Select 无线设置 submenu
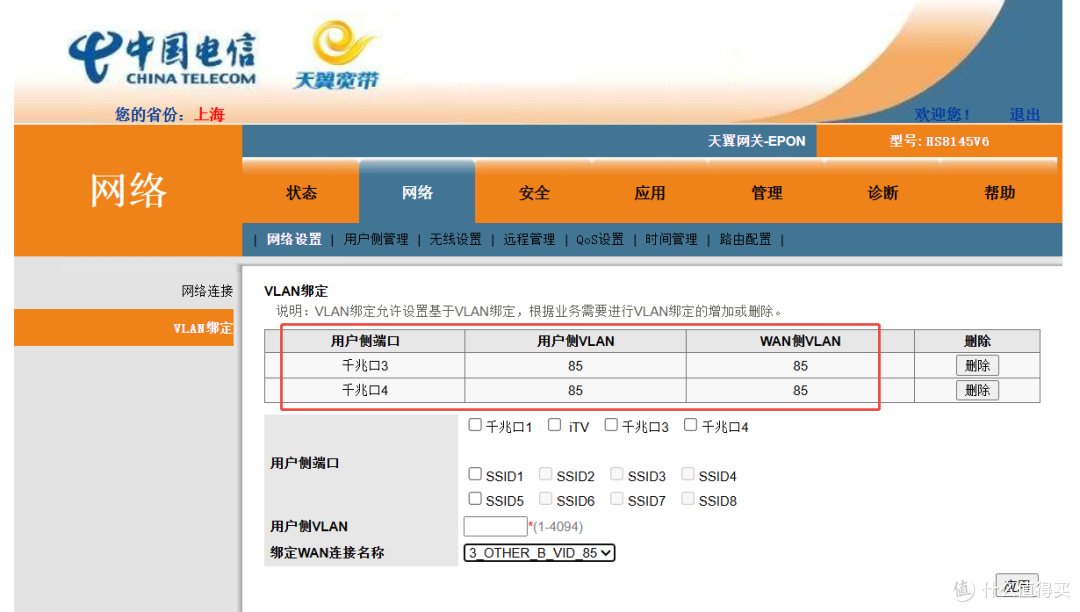1080x612 pixels. pyautogui.click(x=455, y=240)
